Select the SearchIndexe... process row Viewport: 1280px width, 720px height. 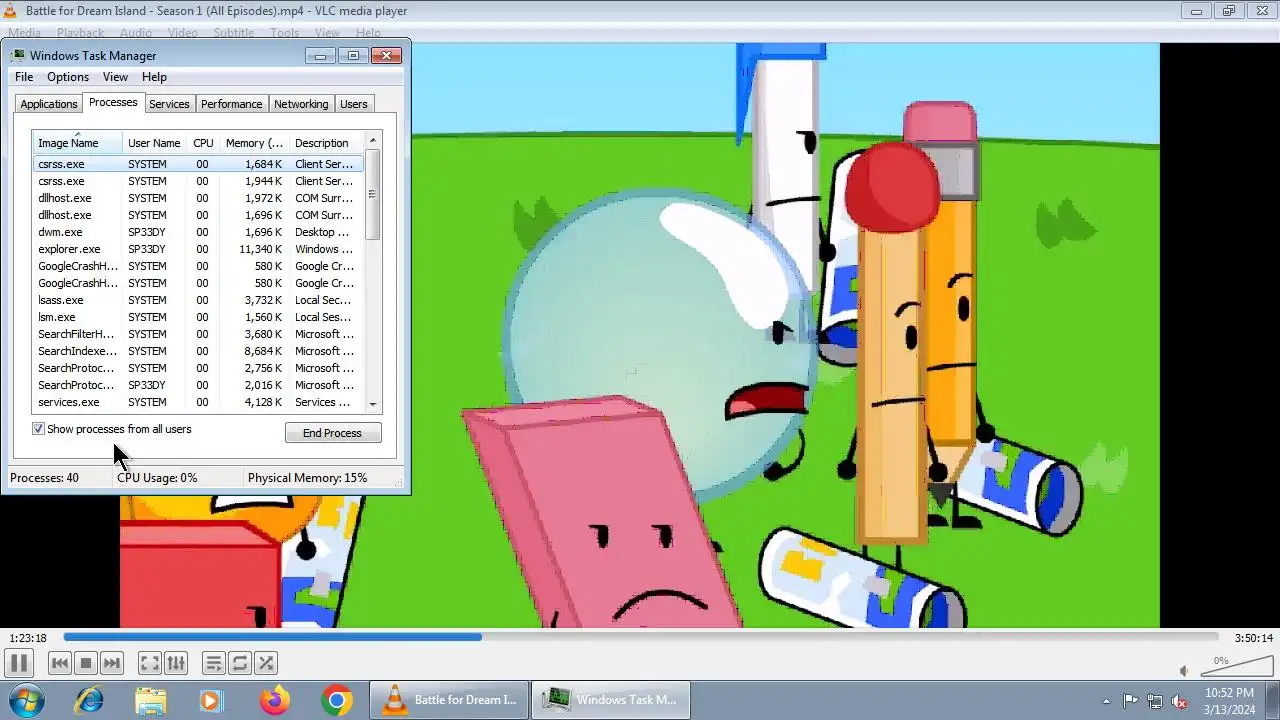tap(198, 351)
